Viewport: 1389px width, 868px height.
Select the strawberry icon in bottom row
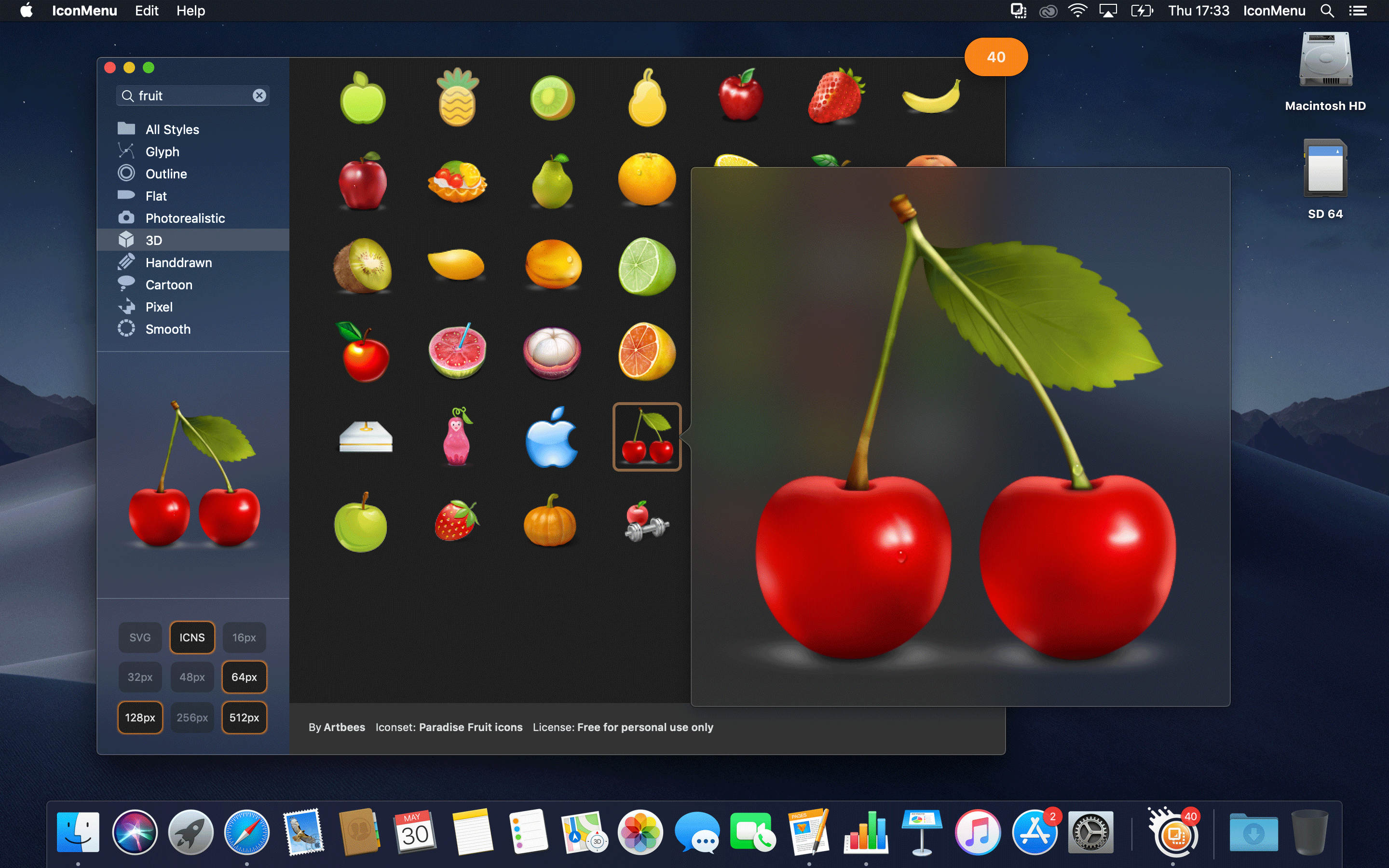click(x=457, y=521)
